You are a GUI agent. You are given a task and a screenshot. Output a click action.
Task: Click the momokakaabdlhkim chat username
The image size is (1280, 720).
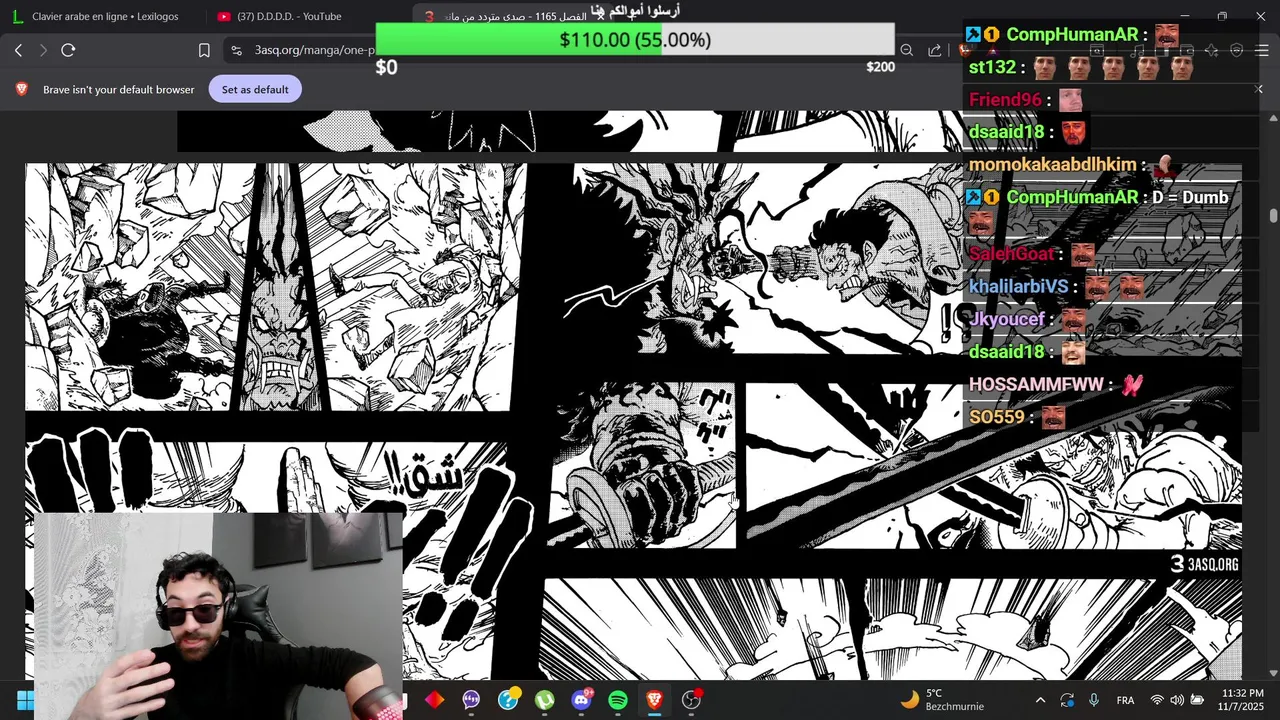tap(1052, 164)
